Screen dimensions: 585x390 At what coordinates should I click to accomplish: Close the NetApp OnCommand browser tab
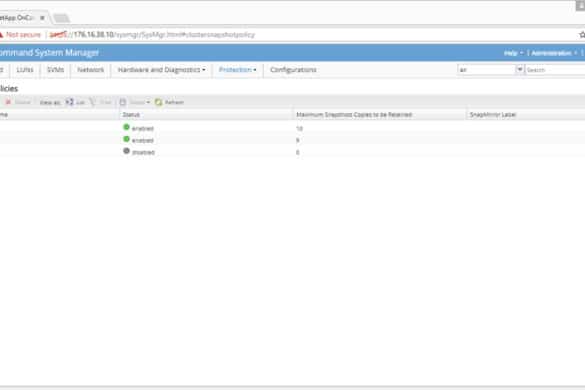(x=42, y=18)
